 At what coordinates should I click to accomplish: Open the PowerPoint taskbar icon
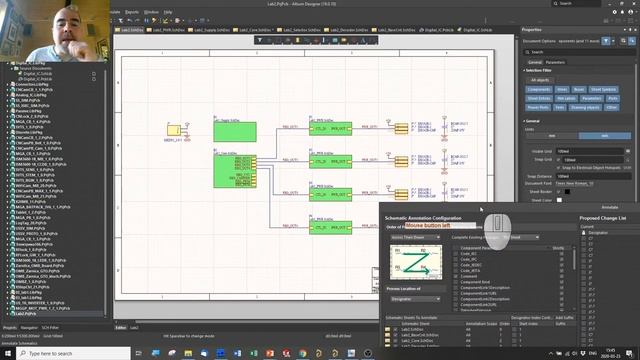click(x=270, y=353)
